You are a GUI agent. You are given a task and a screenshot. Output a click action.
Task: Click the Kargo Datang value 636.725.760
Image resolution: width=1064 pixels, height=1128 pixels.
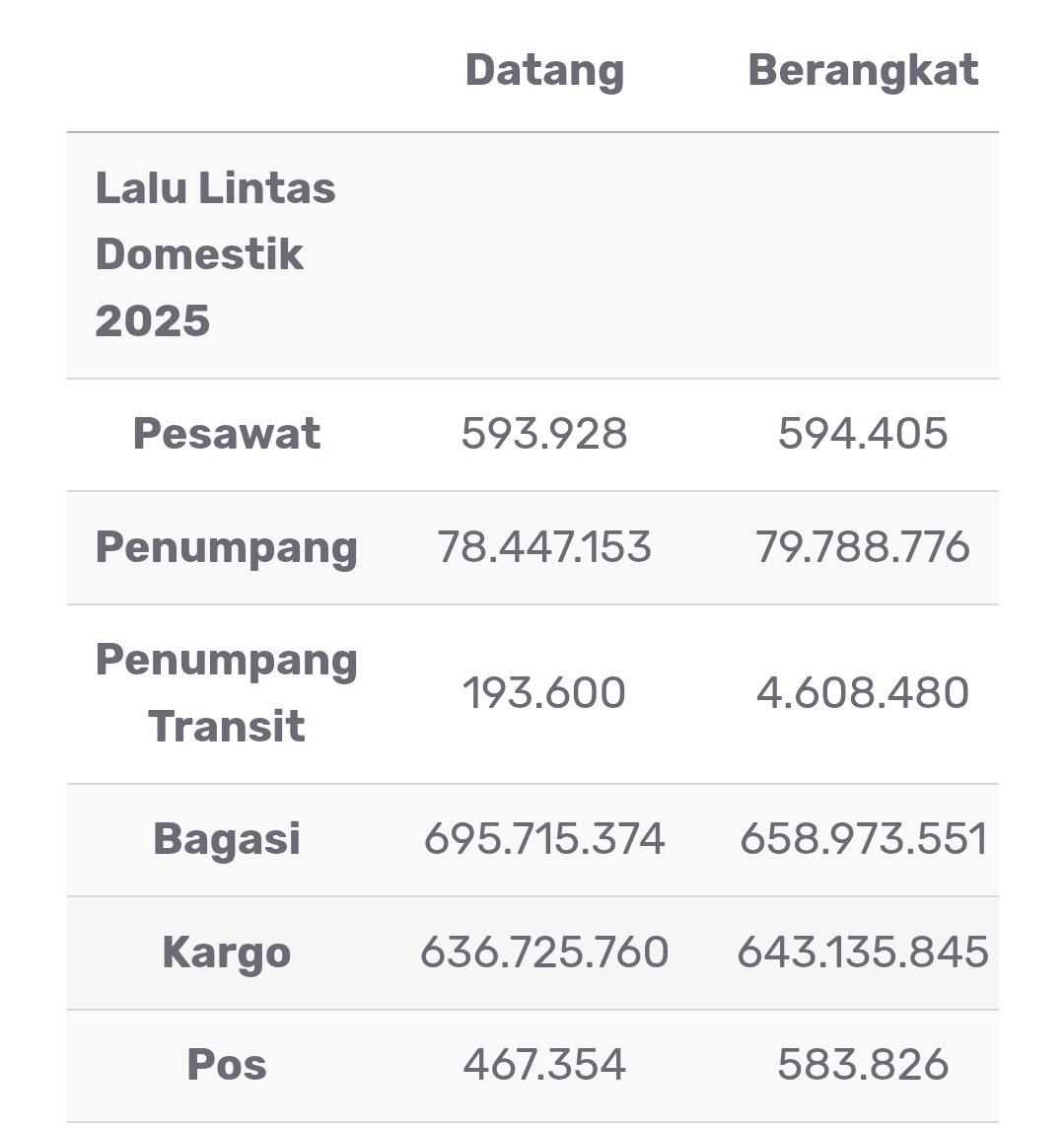544,952
